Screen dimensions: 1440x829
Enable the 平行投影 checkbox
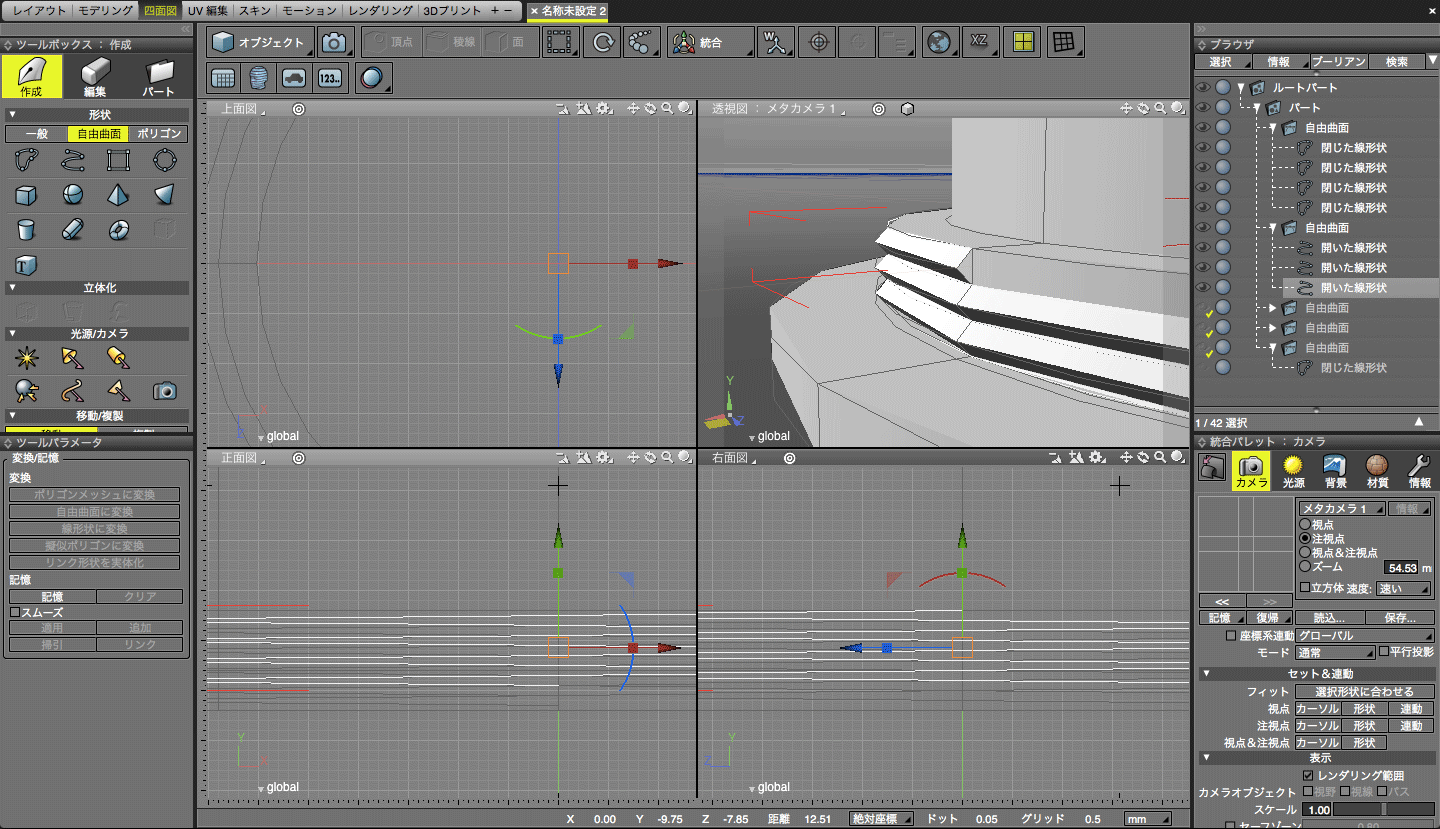pyautogui.click(x=1384, y=652)
